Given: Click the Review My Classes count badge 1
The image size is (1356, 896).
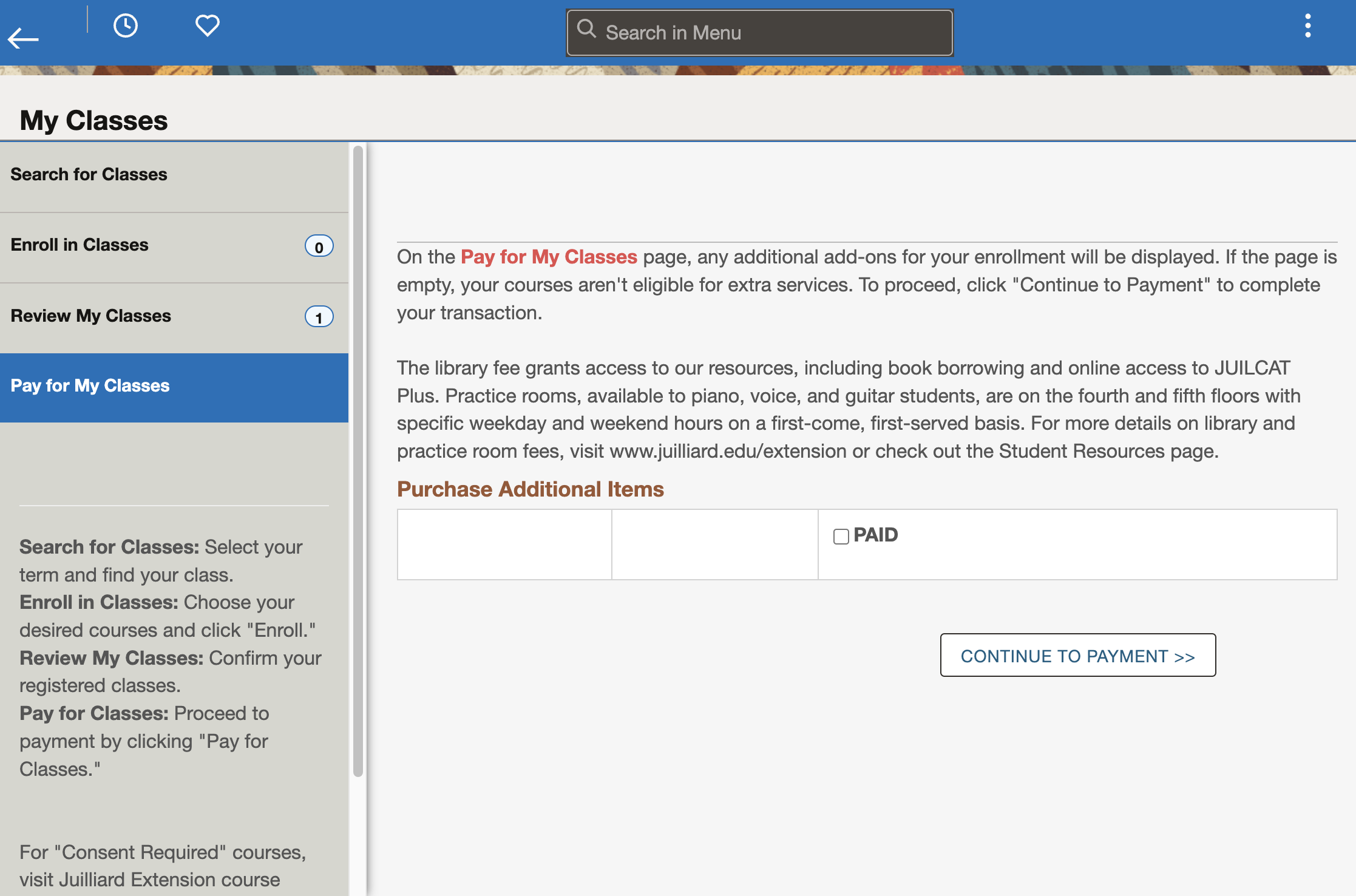Looking at the screenshot, I should coord(319,317).
